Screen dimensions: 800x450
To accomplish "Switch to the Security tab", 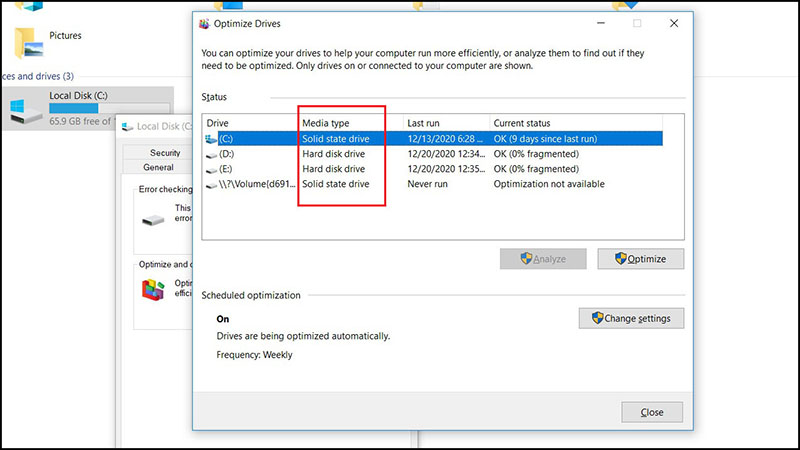I will click(165, 153).
